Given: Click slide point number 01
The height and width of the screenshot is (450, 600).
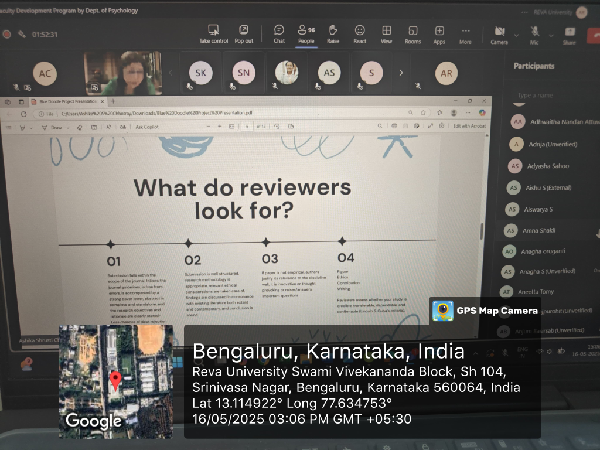Looking at the screenshot, I should coord(114,261).
